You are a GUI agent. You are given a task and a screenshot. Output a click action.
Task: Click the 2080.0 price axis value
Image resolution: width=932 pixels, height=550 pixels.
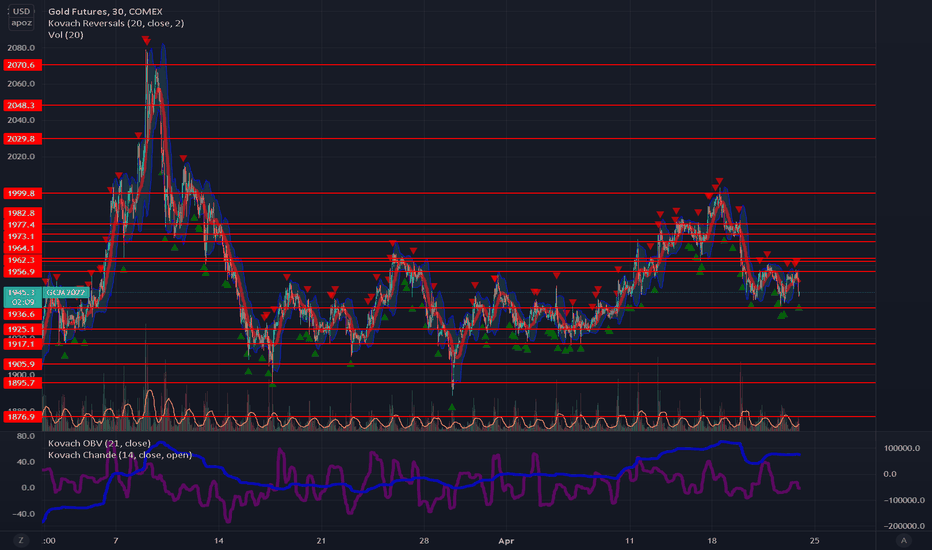click(x=21, y=48)
